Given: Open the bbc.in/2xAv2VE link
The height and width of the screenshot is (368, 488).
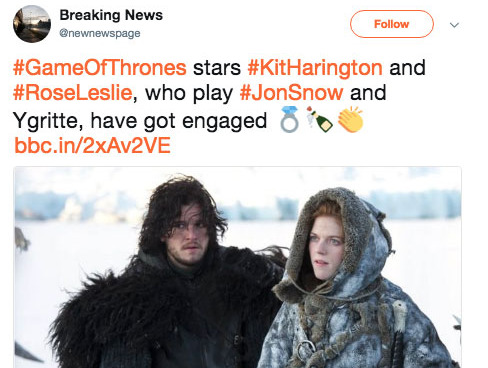Looking at the screenshot, I should pos(93,146).
